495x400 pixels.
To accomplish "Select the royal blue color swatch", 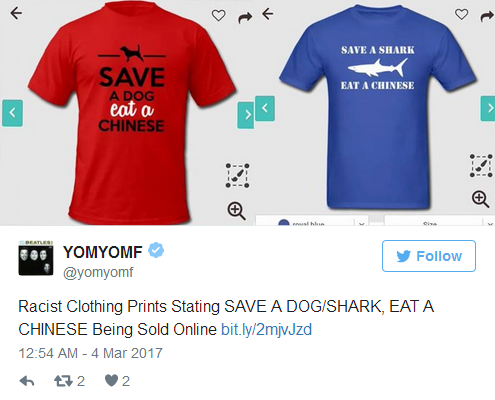I will (283, 223).
